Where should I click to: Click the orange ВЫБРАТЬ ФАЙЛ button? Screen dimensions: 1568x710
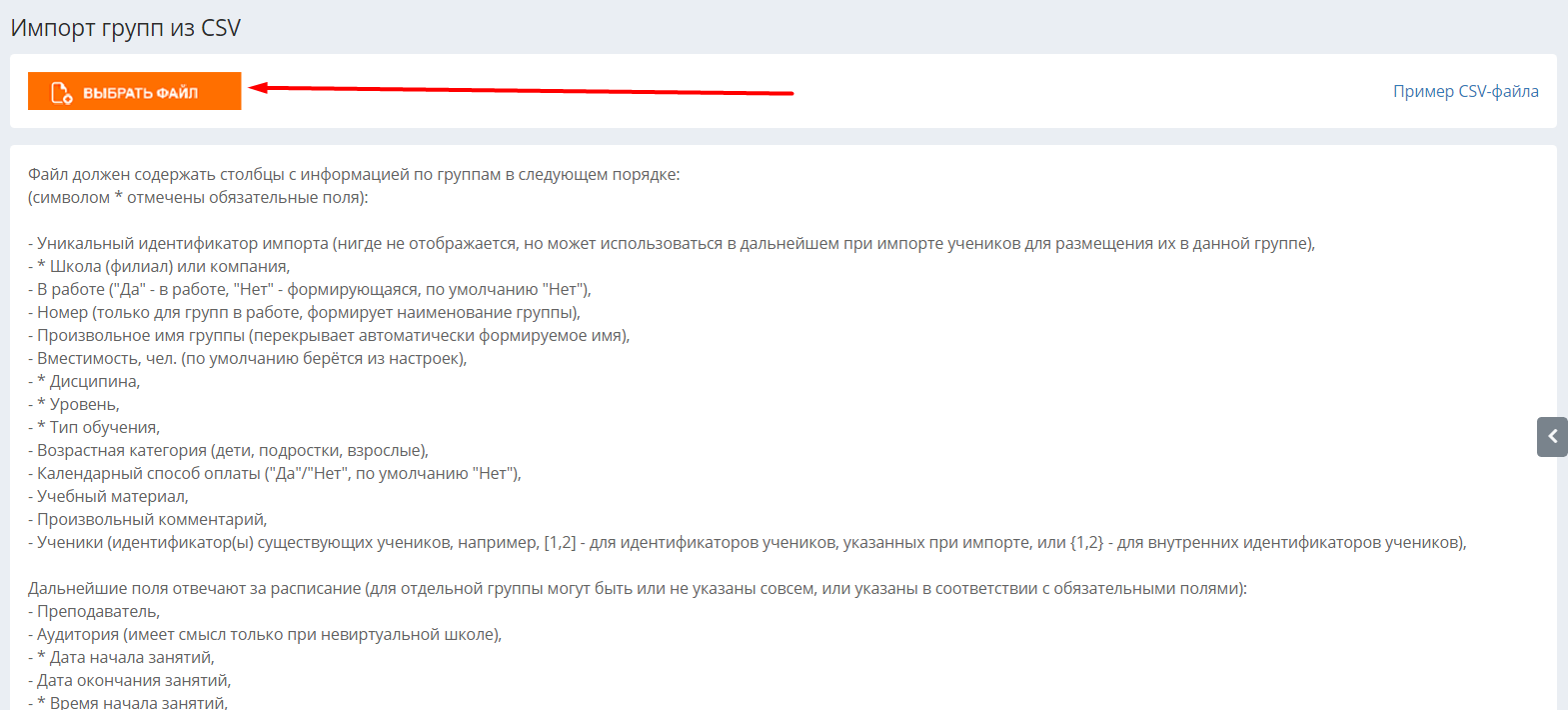coord(135,91)
